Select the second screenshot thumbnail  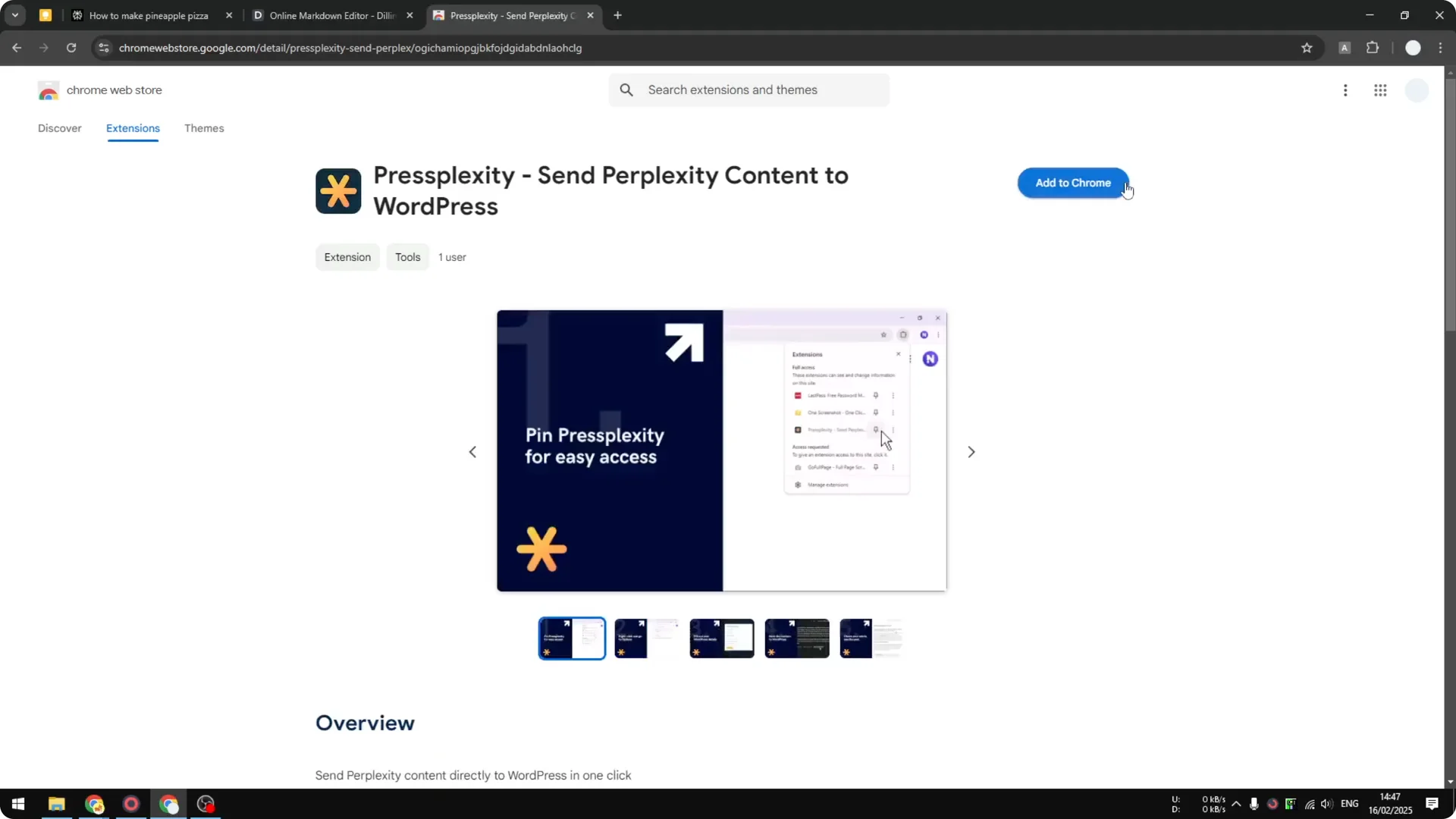coord(646,638)
